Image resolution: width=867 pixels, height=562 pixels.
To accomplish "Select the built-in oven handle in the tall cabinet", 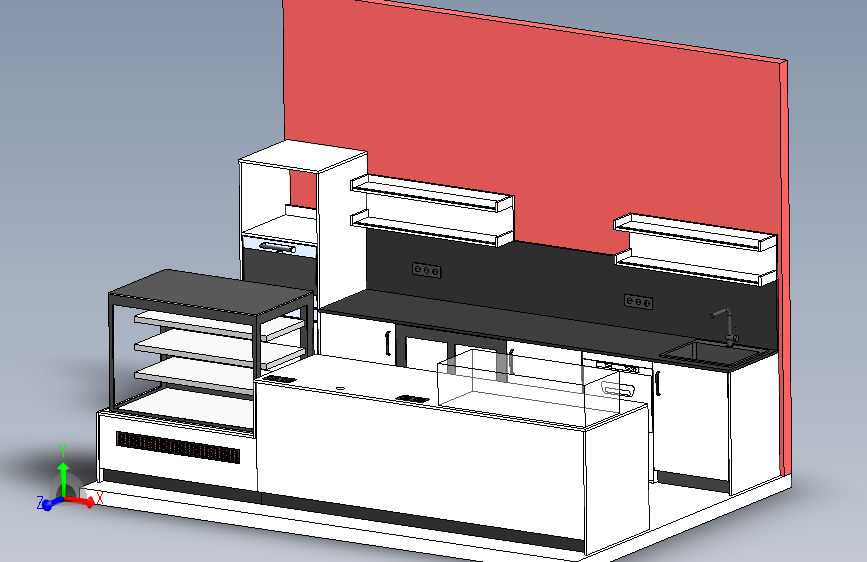I will (278, 248).
